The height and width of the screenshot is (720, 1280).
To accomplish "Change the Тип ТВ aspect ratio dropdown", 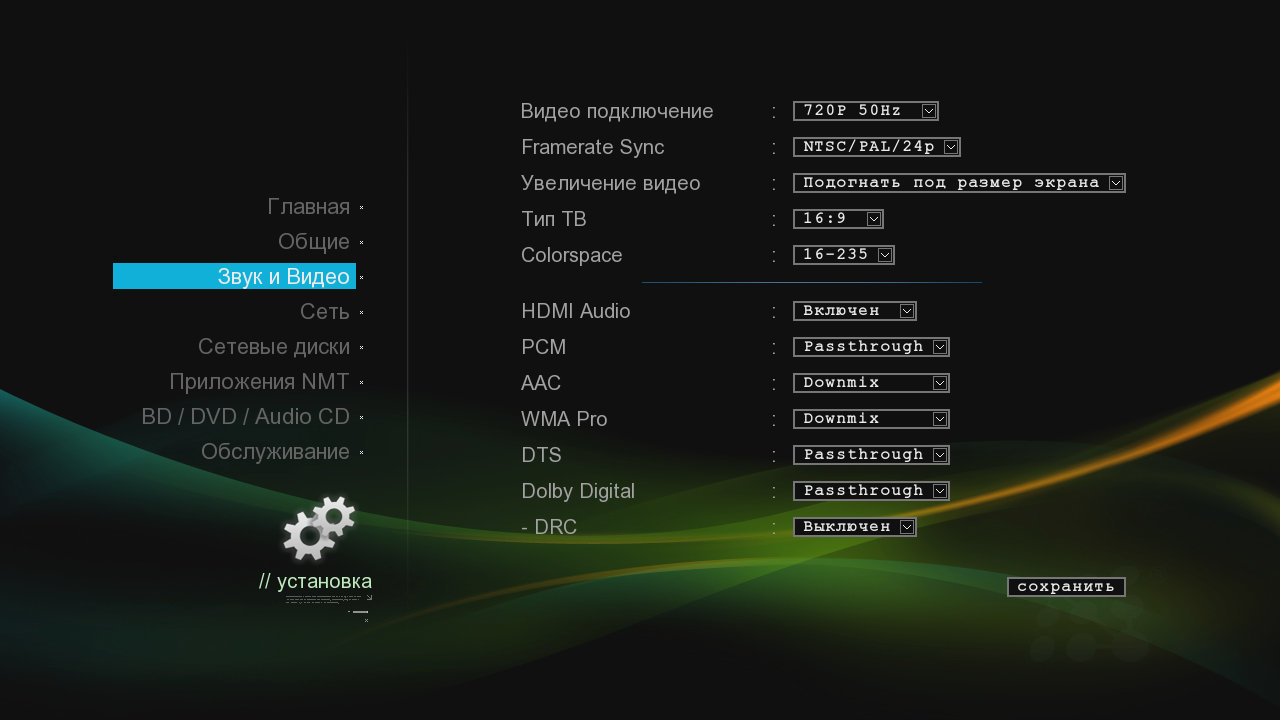I will point(838,219).
